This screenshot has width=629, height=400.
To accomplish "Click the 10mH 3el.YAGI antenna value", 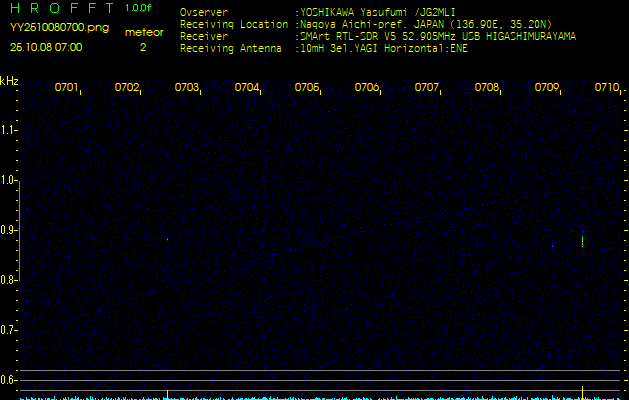I will coord(383,49).
